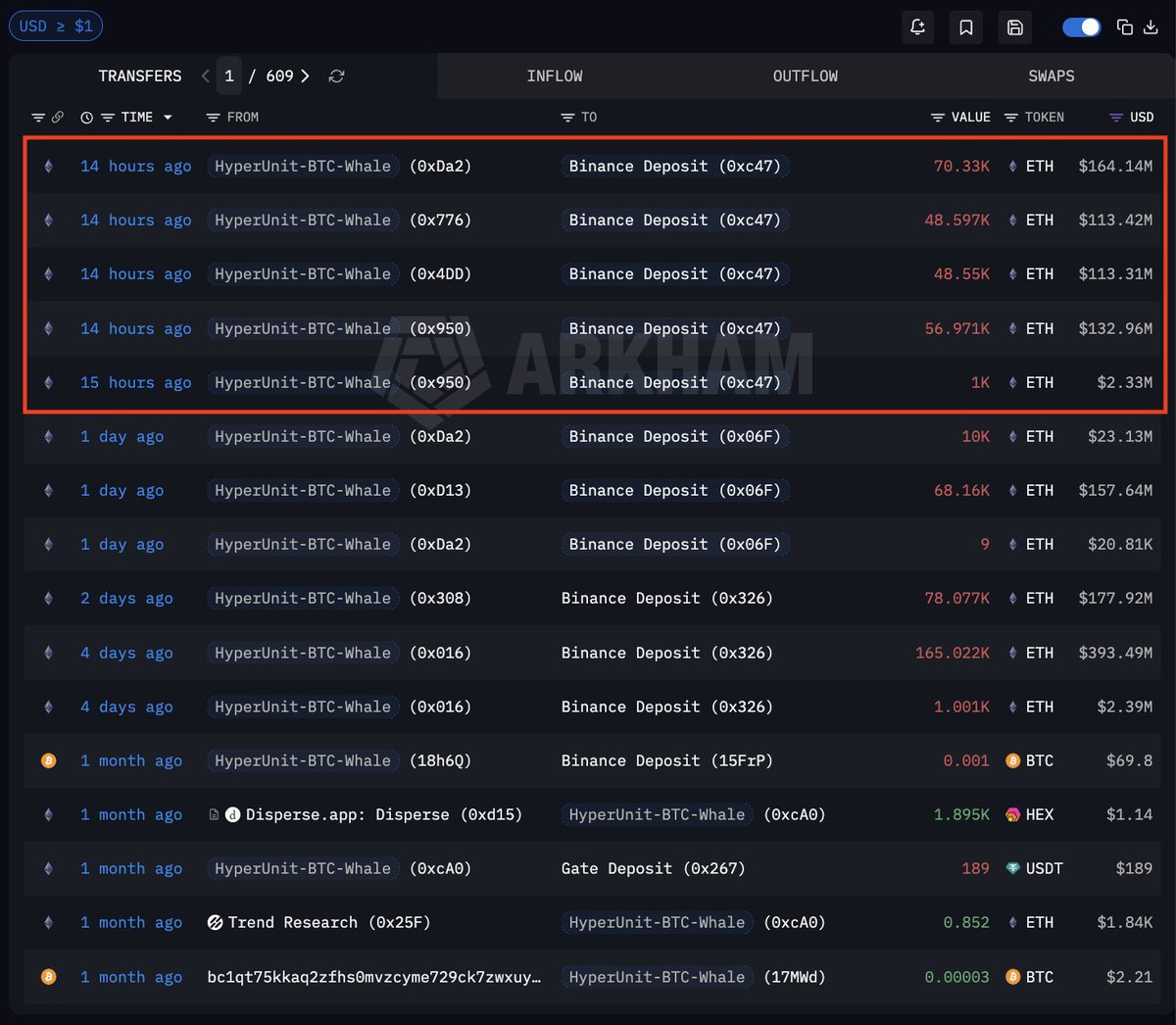Click the HEX token icon
Viewport: 1176px width, 1025px height.
[x=1013, y=814]
